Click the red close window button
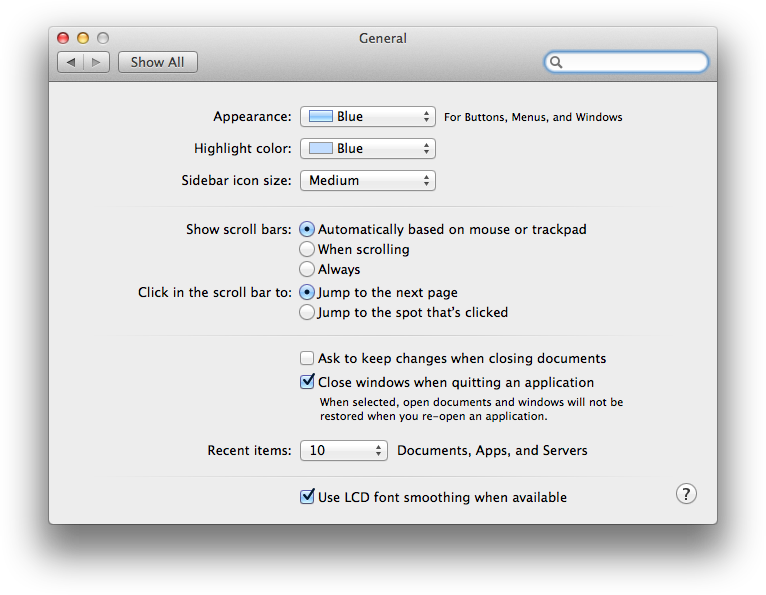Viewport: 766px width, 595px height. (63, 38)
